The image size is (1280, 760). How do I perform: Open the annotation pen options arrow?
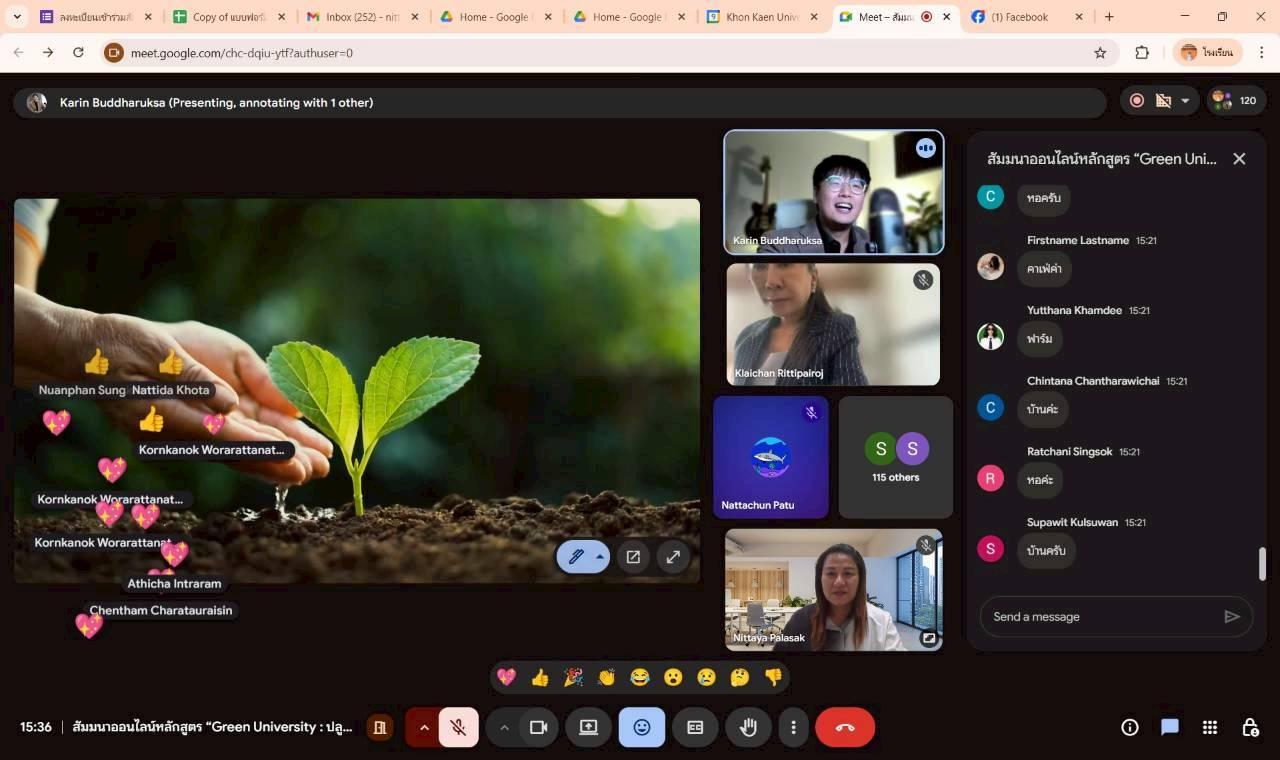point(600,557)
